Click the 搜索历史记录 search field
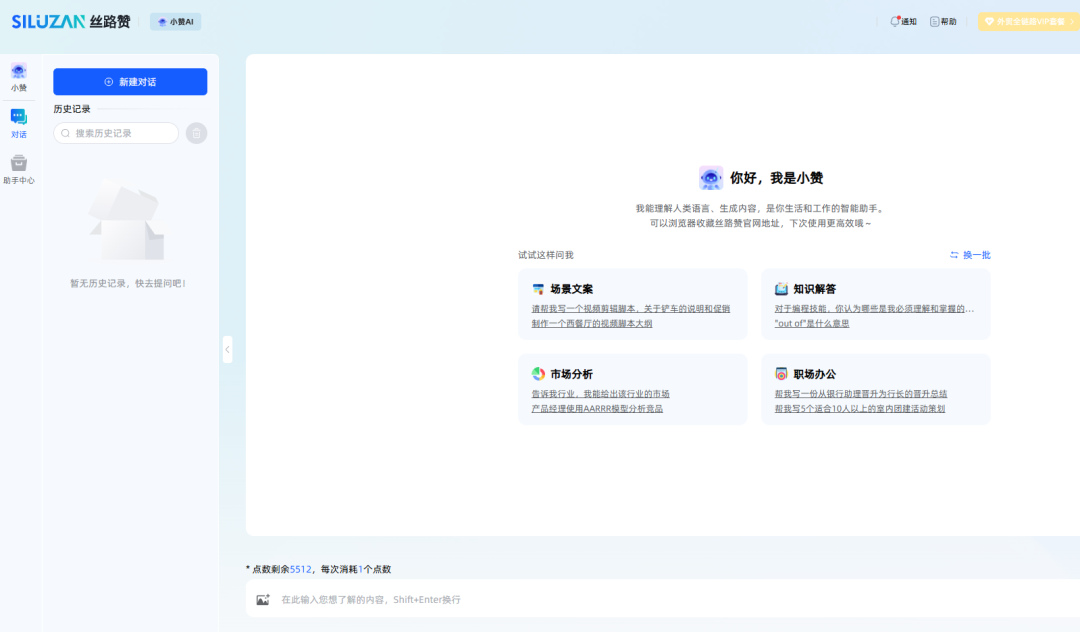This screenshot has width=1080, height=632. click(115, 132)
